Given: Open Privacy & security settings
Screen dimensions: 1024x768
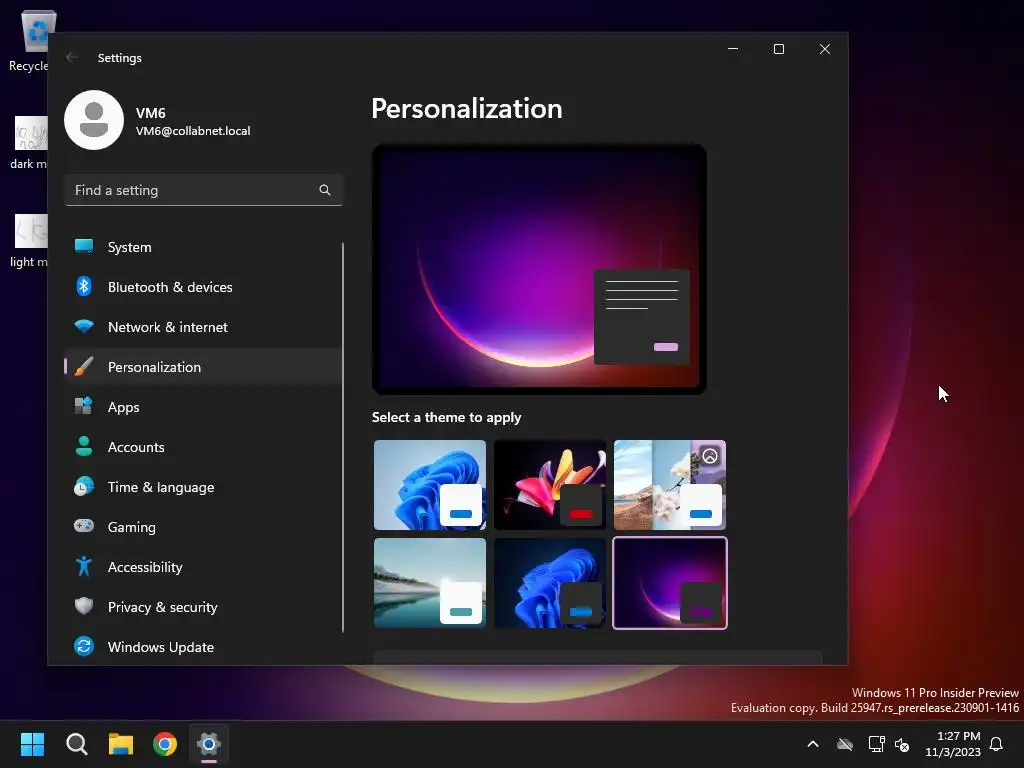Looking at the screenshot, I should 203,607.
